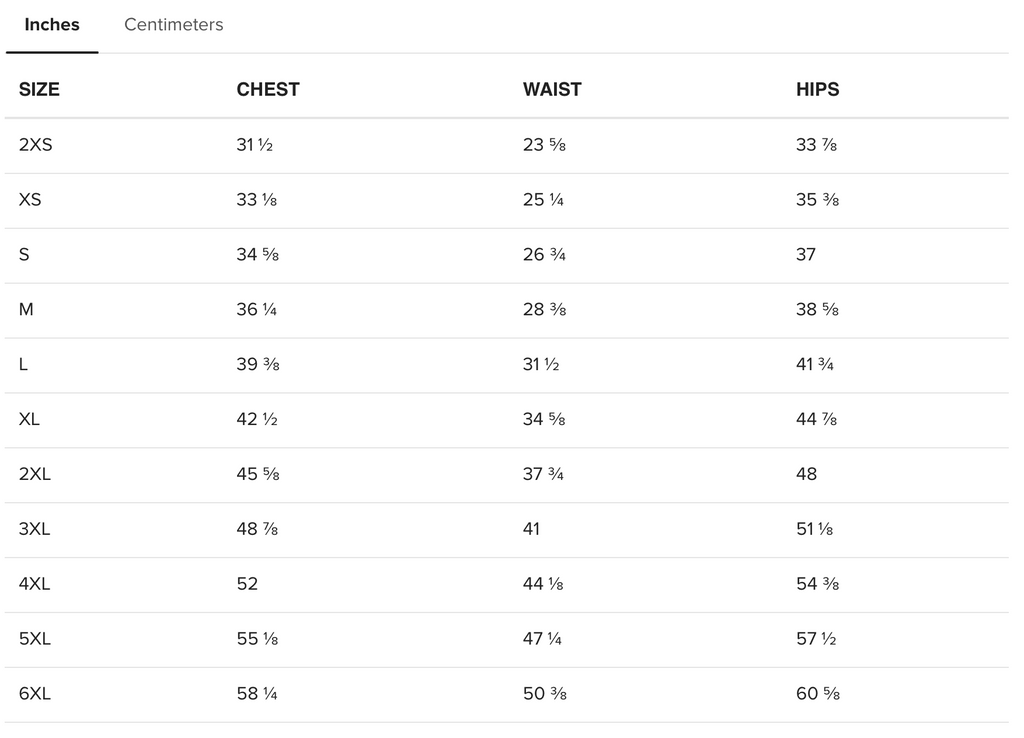Click waist value 41 for 3XL

531,529
